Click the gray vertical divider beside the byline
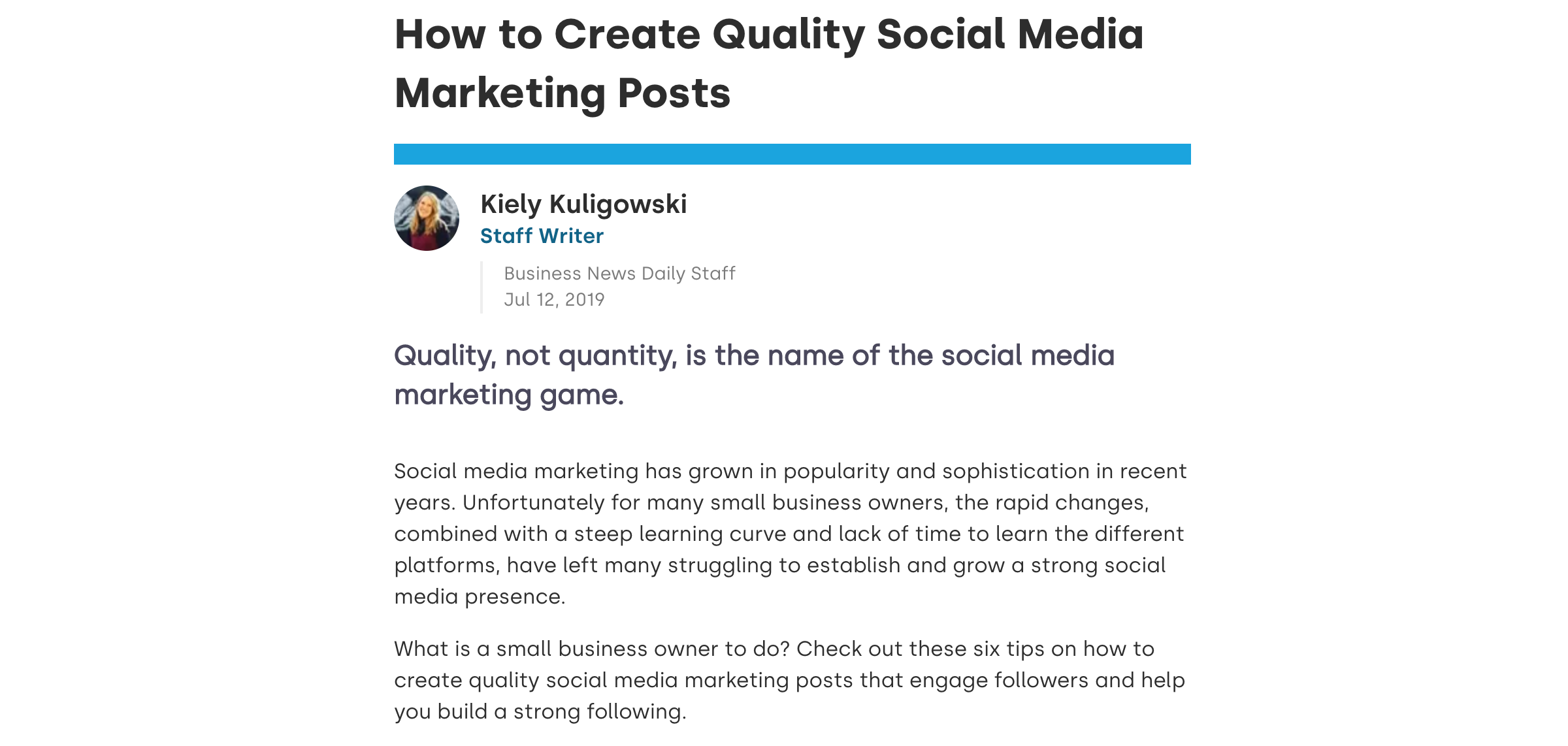Image resolution: width=1568 pixels, height=746 pixels. tap(482, 287)
